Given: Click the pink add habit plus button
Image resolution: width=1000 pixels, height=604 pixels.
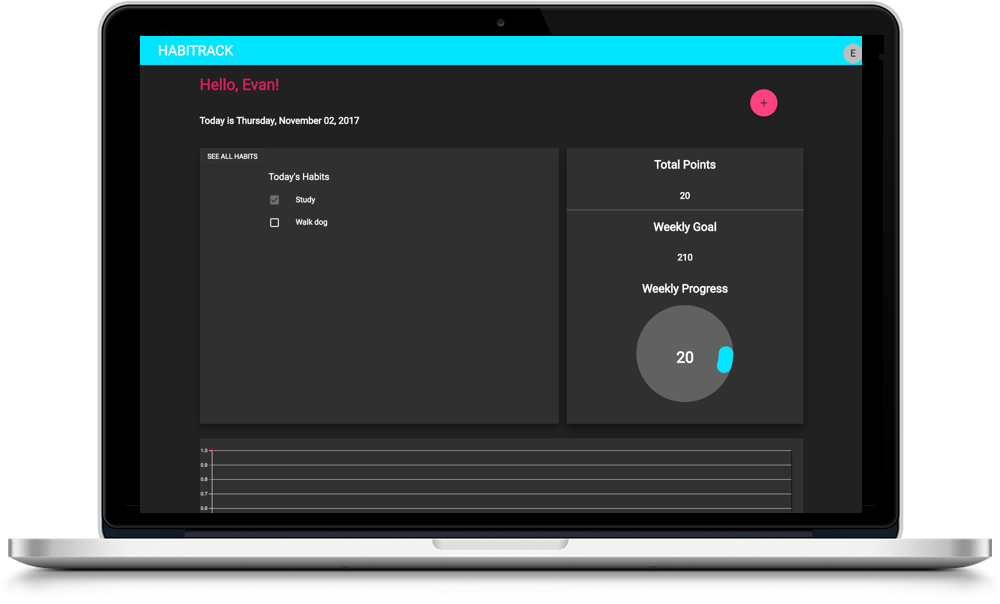Looking at the screenshot, I should tap(764, 103).
